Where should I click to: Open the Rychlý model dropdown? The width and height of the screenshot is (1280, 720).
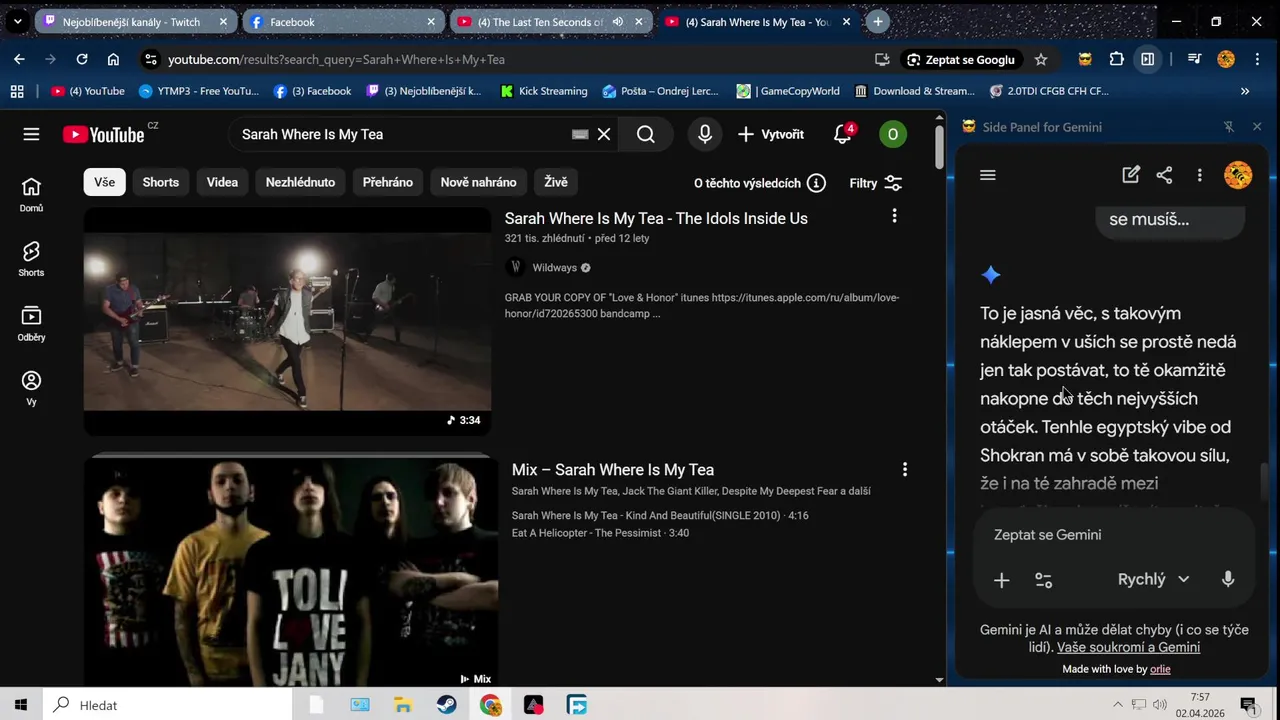click(x=1153, y=579)
